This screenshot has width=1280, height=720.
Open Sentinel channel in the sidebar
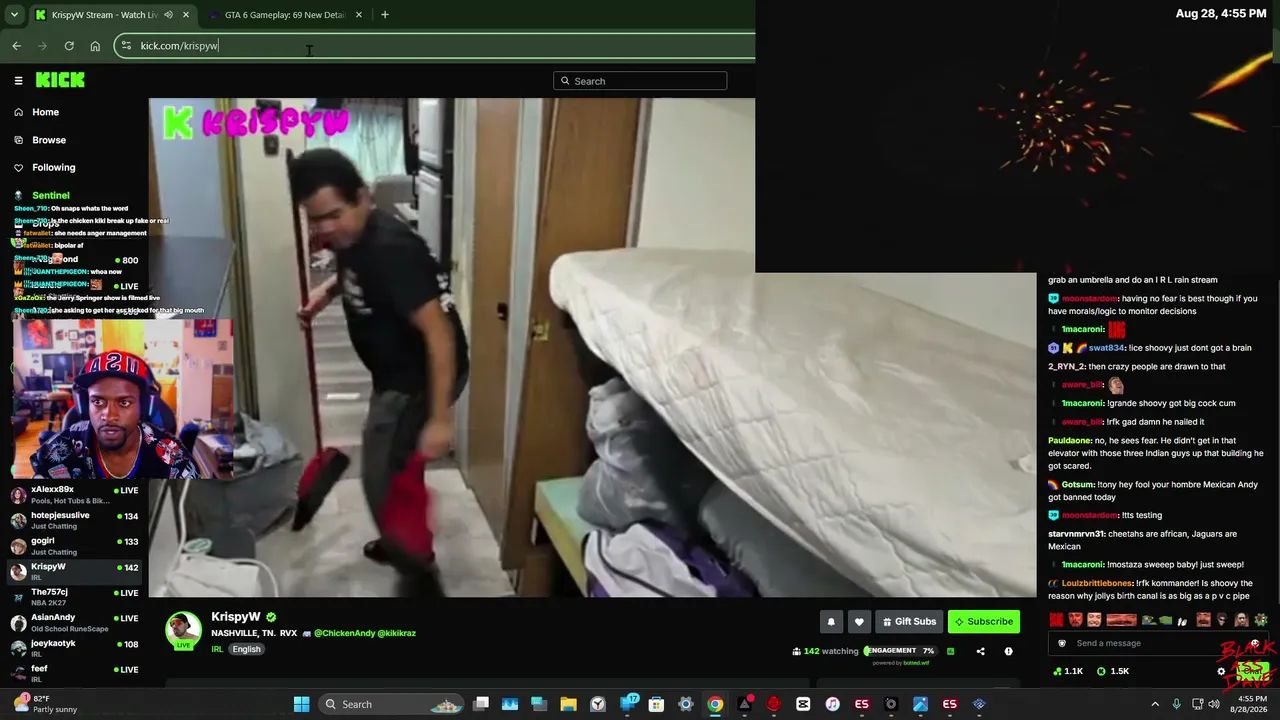50,196
